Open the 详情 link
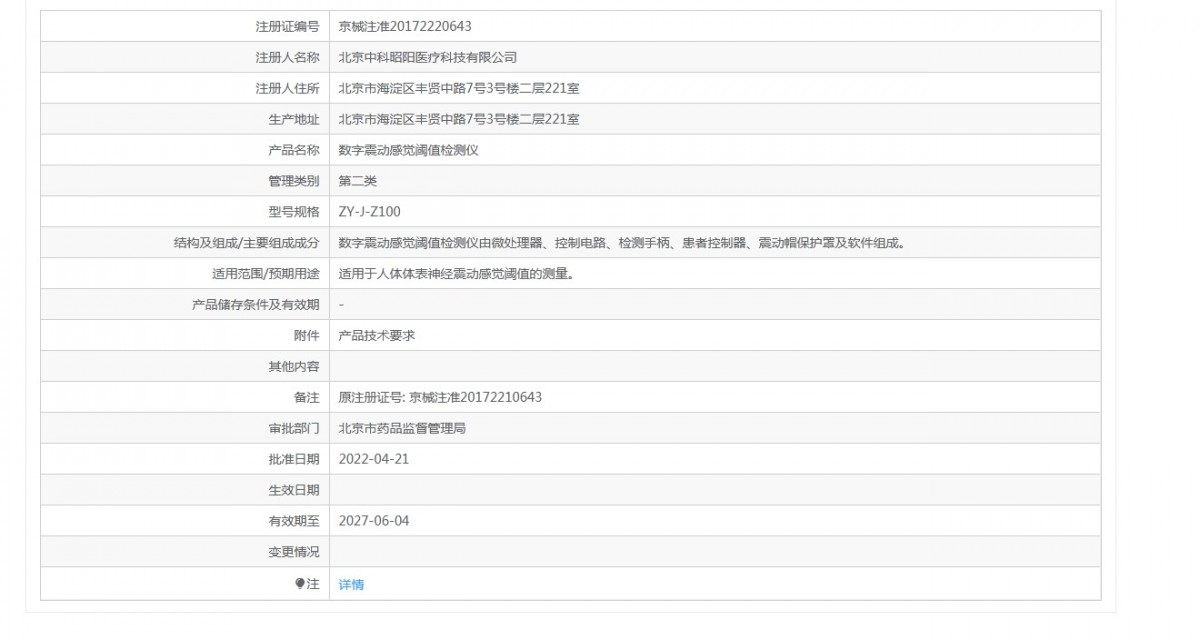The height and width of the screenshot is (640, 1200). pos(351,584)
